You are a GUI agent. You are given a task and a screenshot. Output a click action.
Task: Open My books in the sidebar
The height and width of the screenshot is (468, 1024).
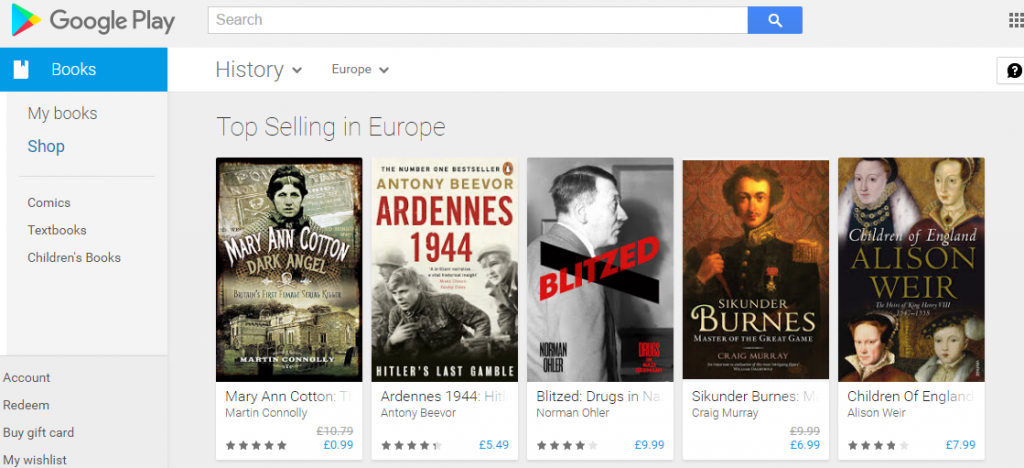coord(62,114)
